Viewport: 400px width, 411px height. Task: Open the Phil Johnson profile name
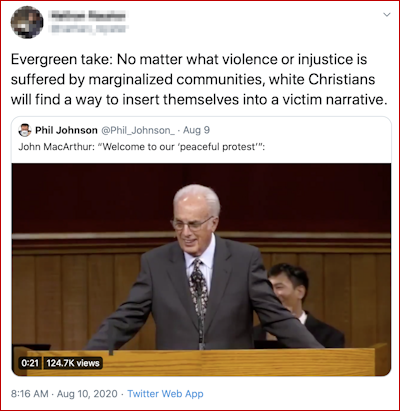tap(66, 130)
